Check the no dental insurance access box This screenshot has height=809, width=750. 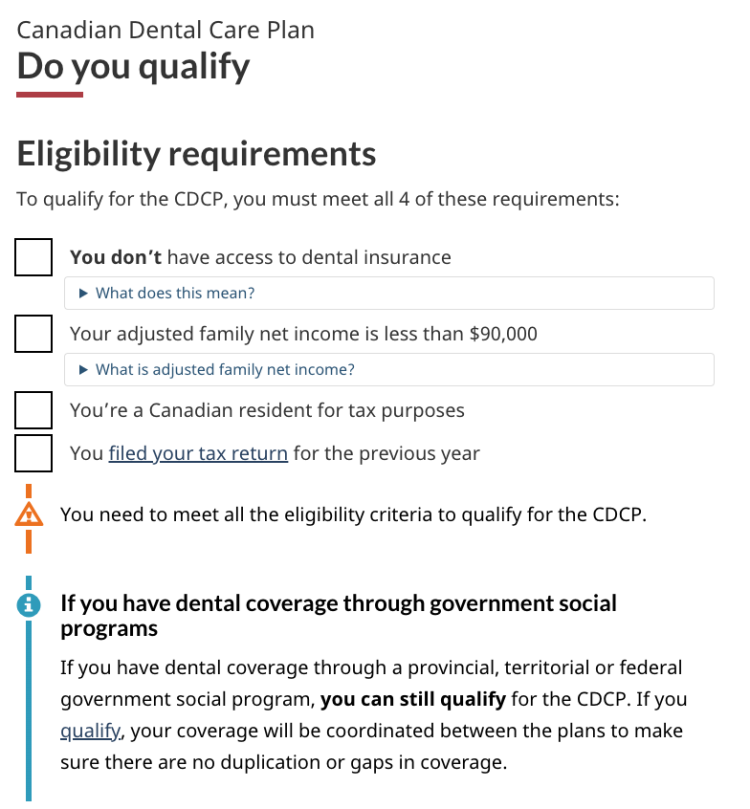pyautogui.click(x=33, y=257)
